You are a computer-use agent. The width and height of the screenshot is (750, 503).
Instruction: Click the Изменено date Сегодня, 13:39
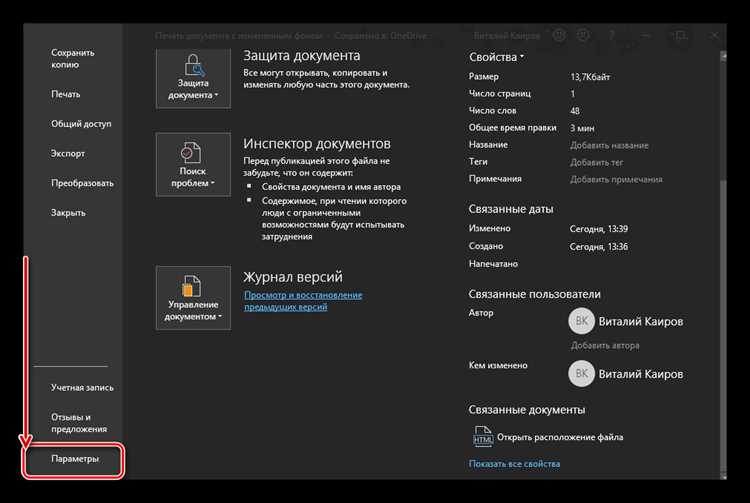tap(599, 229)
